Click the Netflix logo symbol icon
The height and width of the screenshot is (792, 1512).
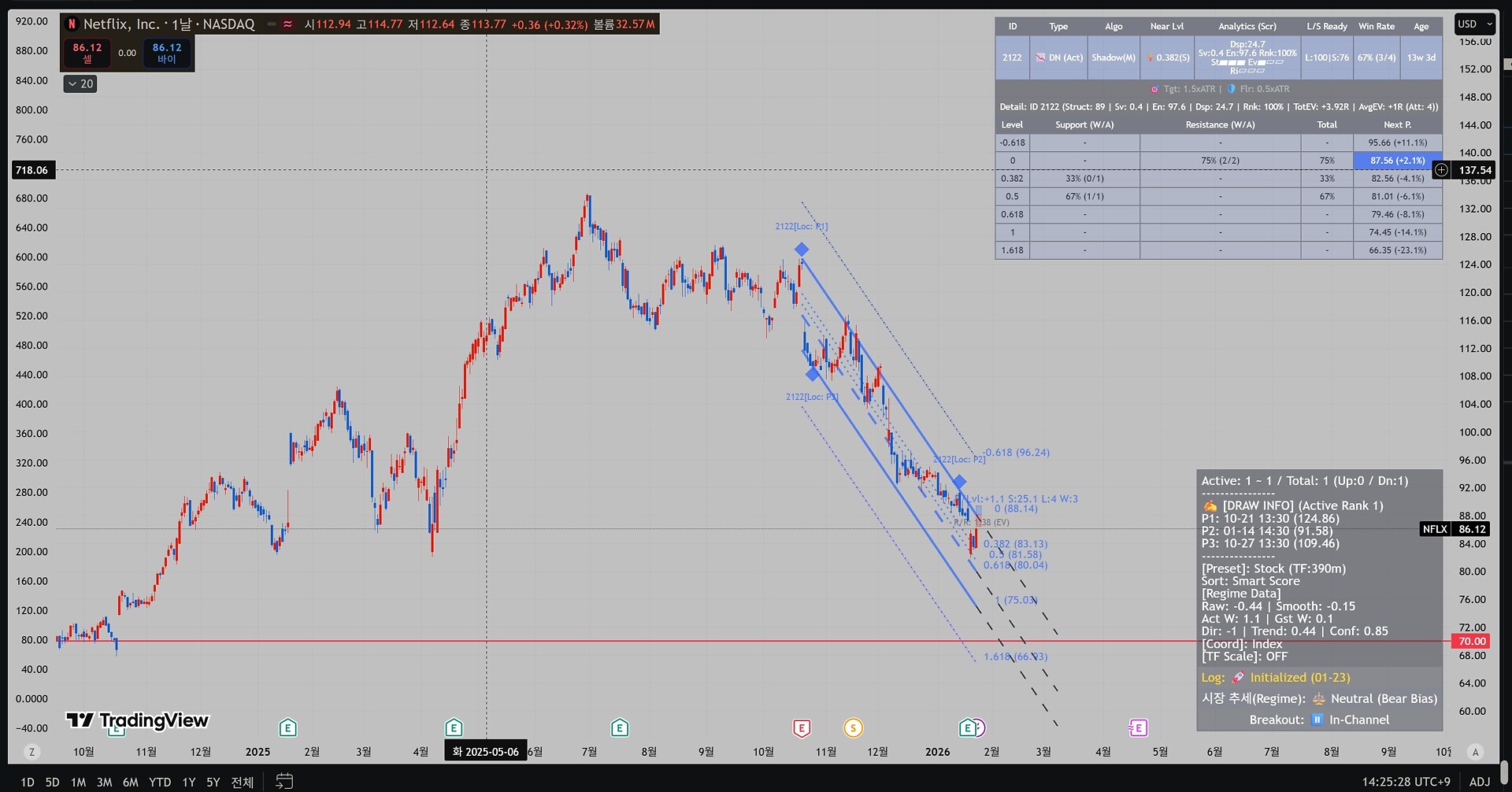[x=72, y=24]
